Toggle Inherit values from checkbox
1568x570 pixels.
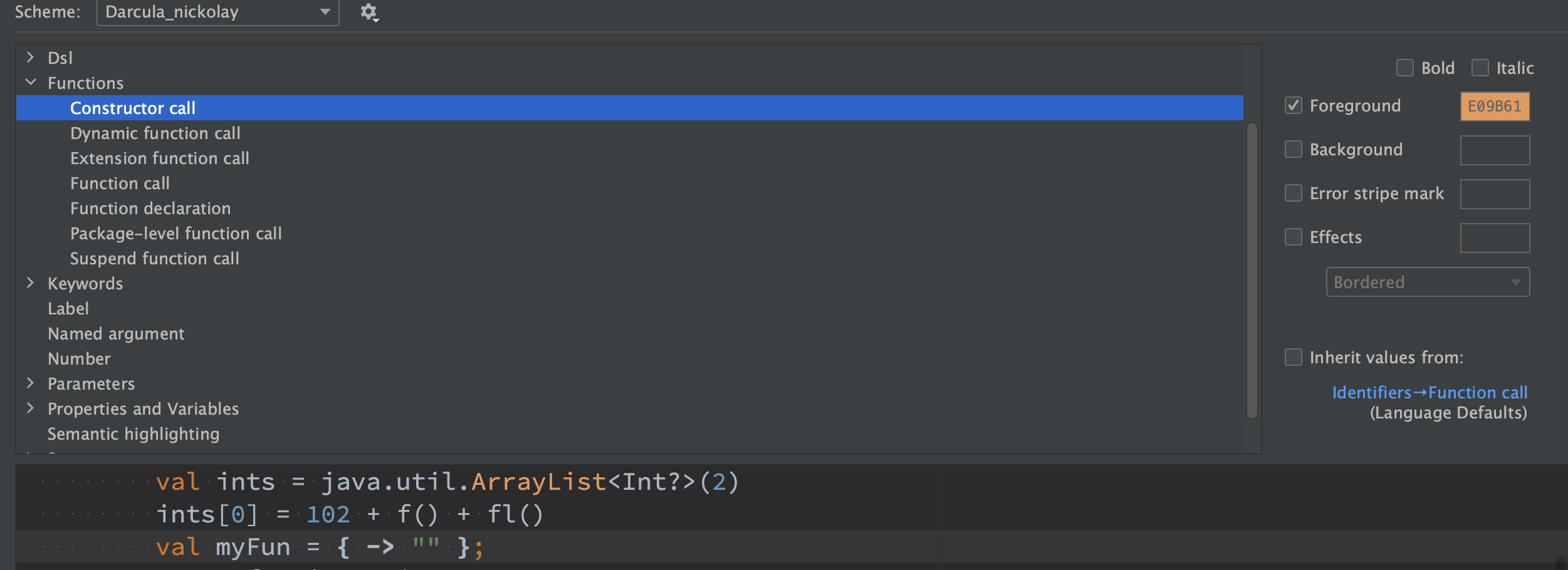1294,357
